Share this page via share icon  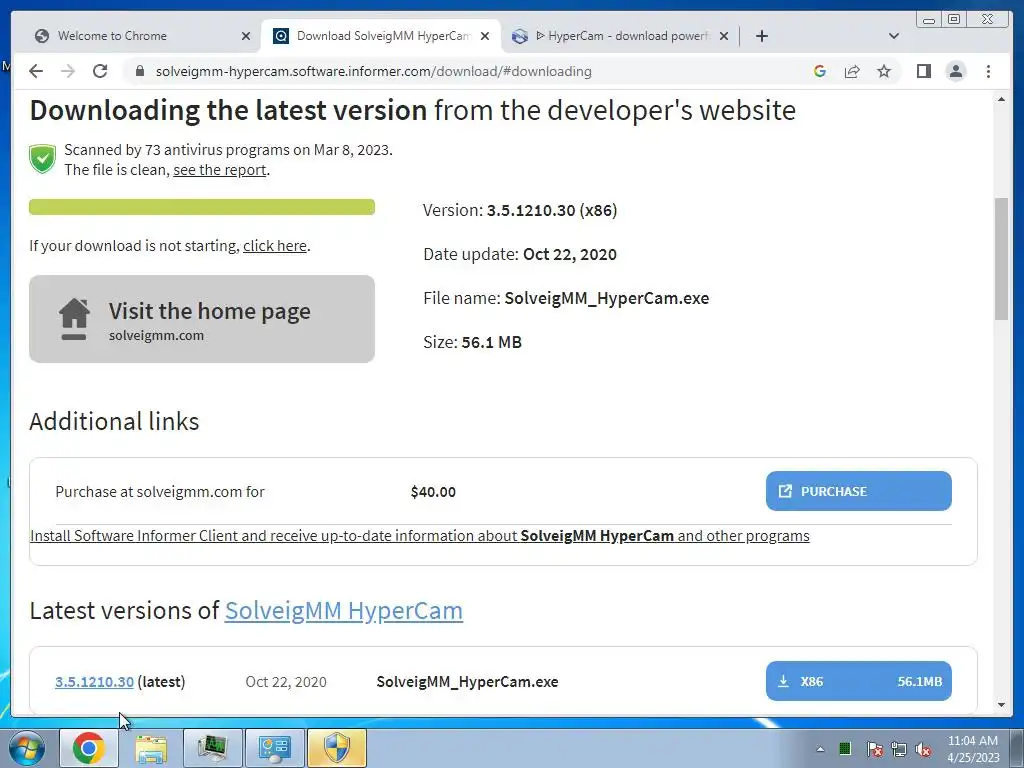click(852, 71)
